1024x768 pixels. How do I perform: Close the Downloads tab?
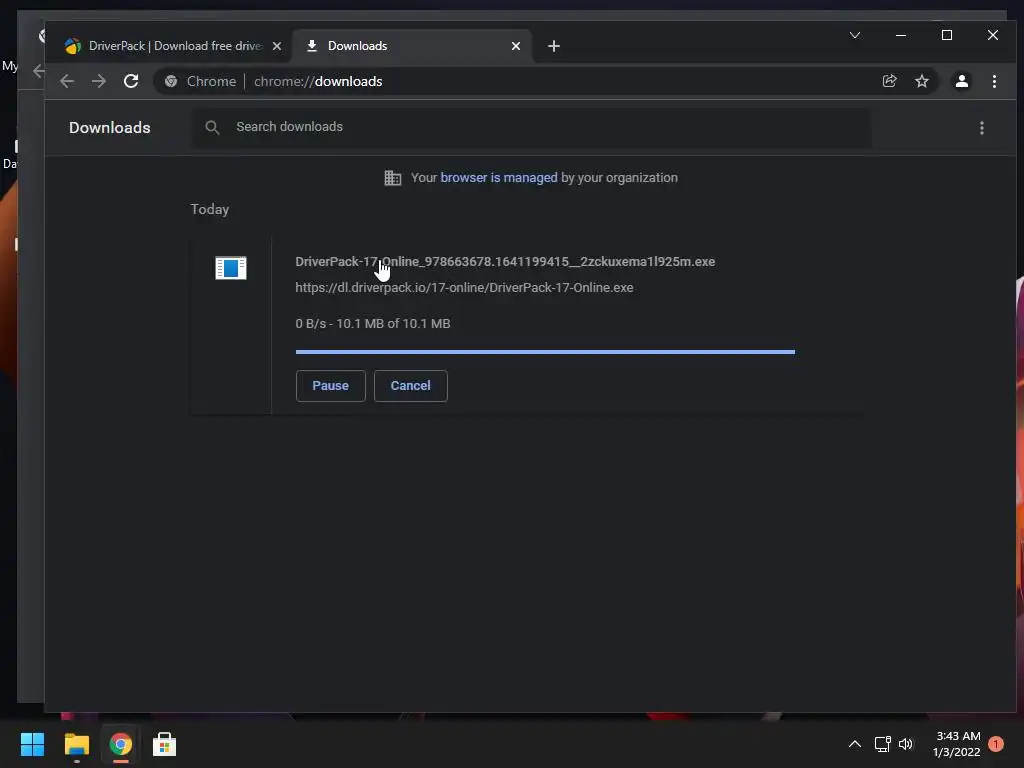coord(516,46)
